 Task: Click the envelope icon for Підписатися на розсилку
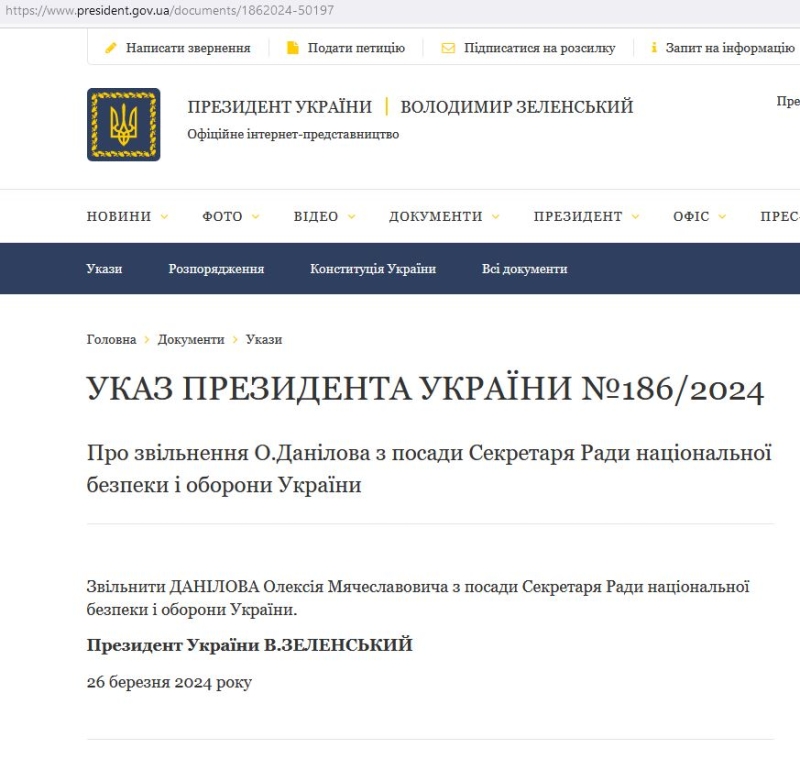(448, 48)
